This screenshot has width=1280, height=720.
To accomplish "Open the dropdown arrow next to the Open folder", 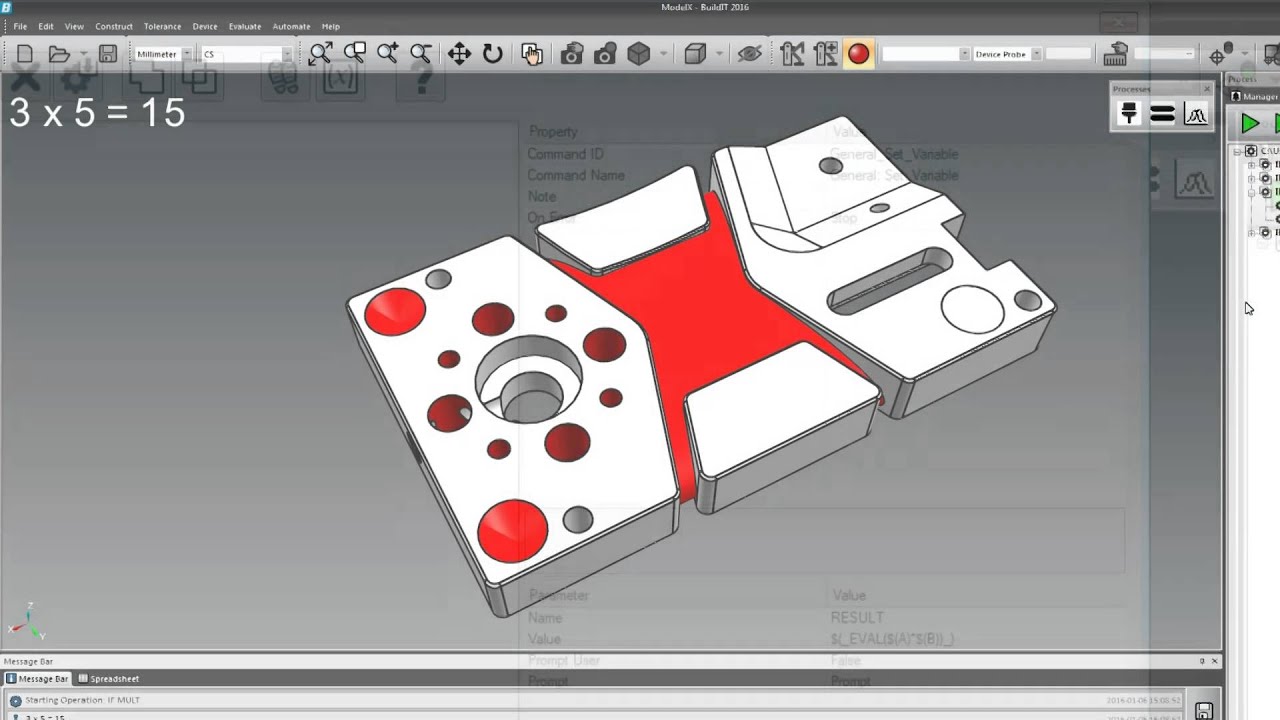I will (82, 54).
